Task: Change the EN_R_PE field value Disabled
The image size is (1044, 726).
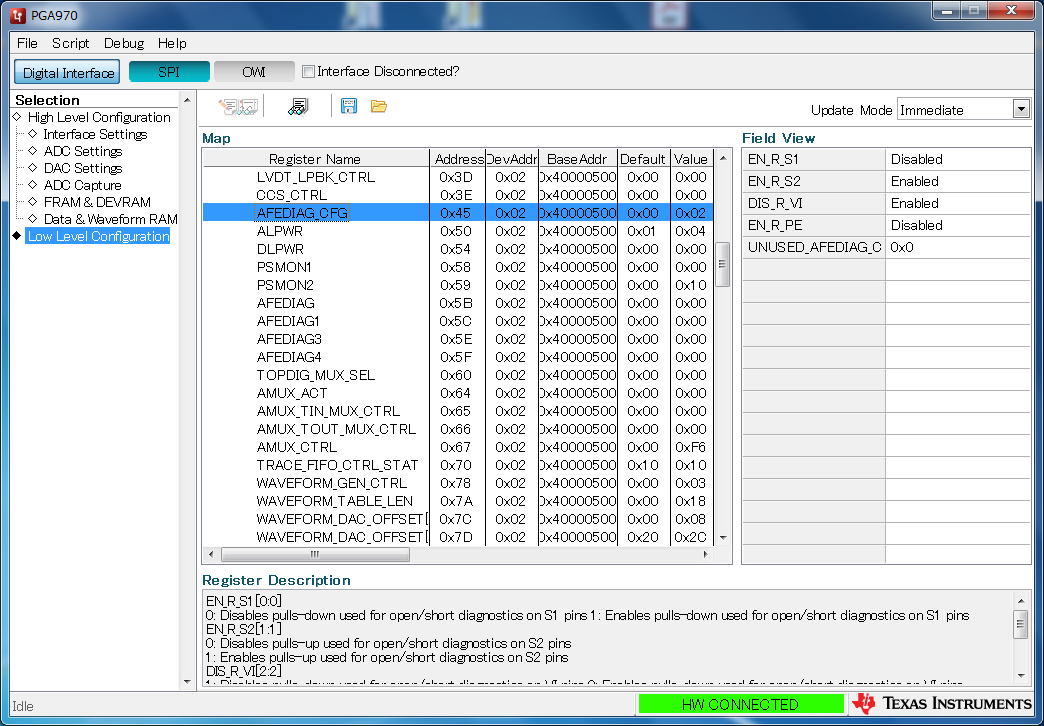Action: [x=958, y=225]
